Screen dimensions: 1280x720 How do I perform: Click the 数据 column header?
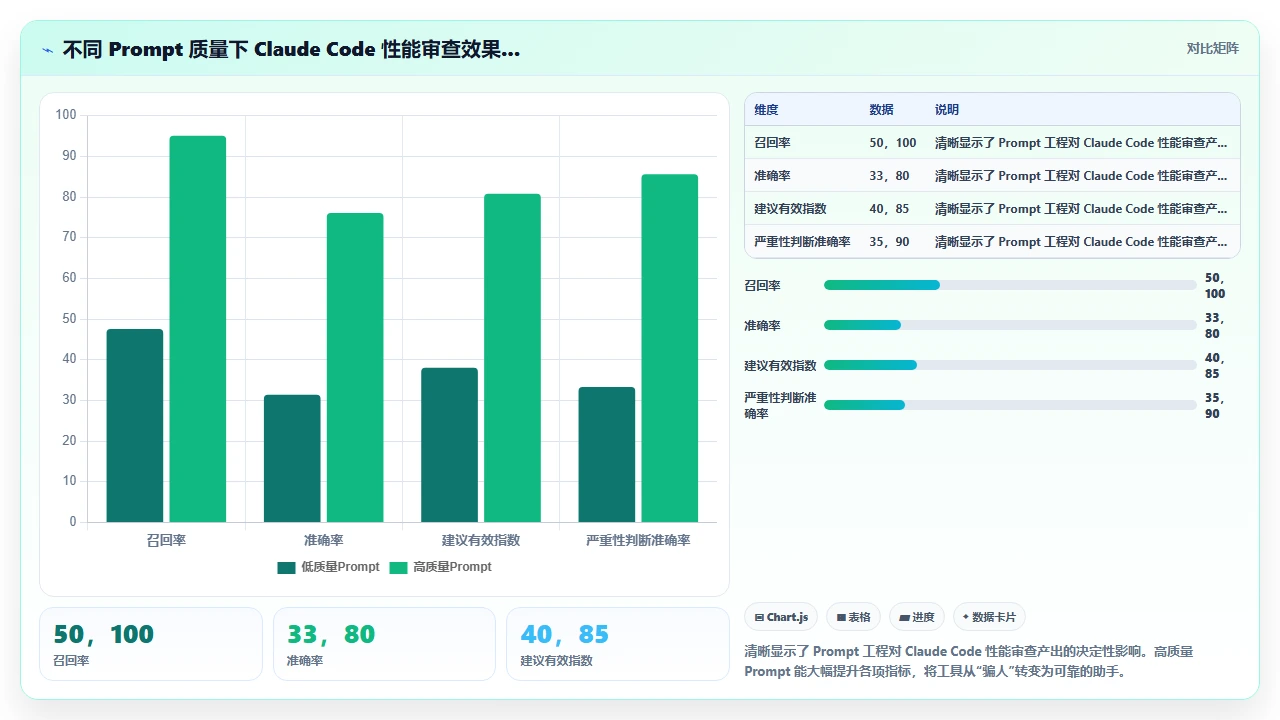click(881, 110)
